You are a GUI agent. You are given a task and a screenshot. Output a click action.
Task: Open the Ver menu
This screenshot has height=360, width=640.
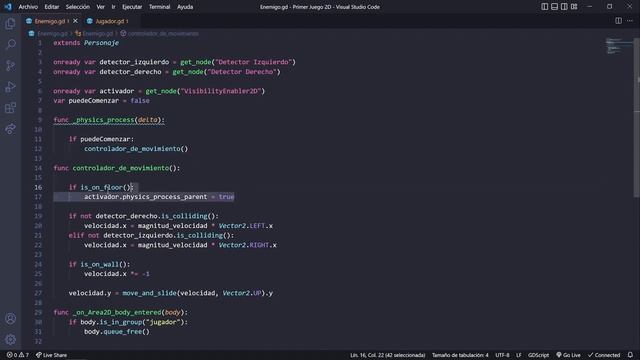(x=100, y=7)
